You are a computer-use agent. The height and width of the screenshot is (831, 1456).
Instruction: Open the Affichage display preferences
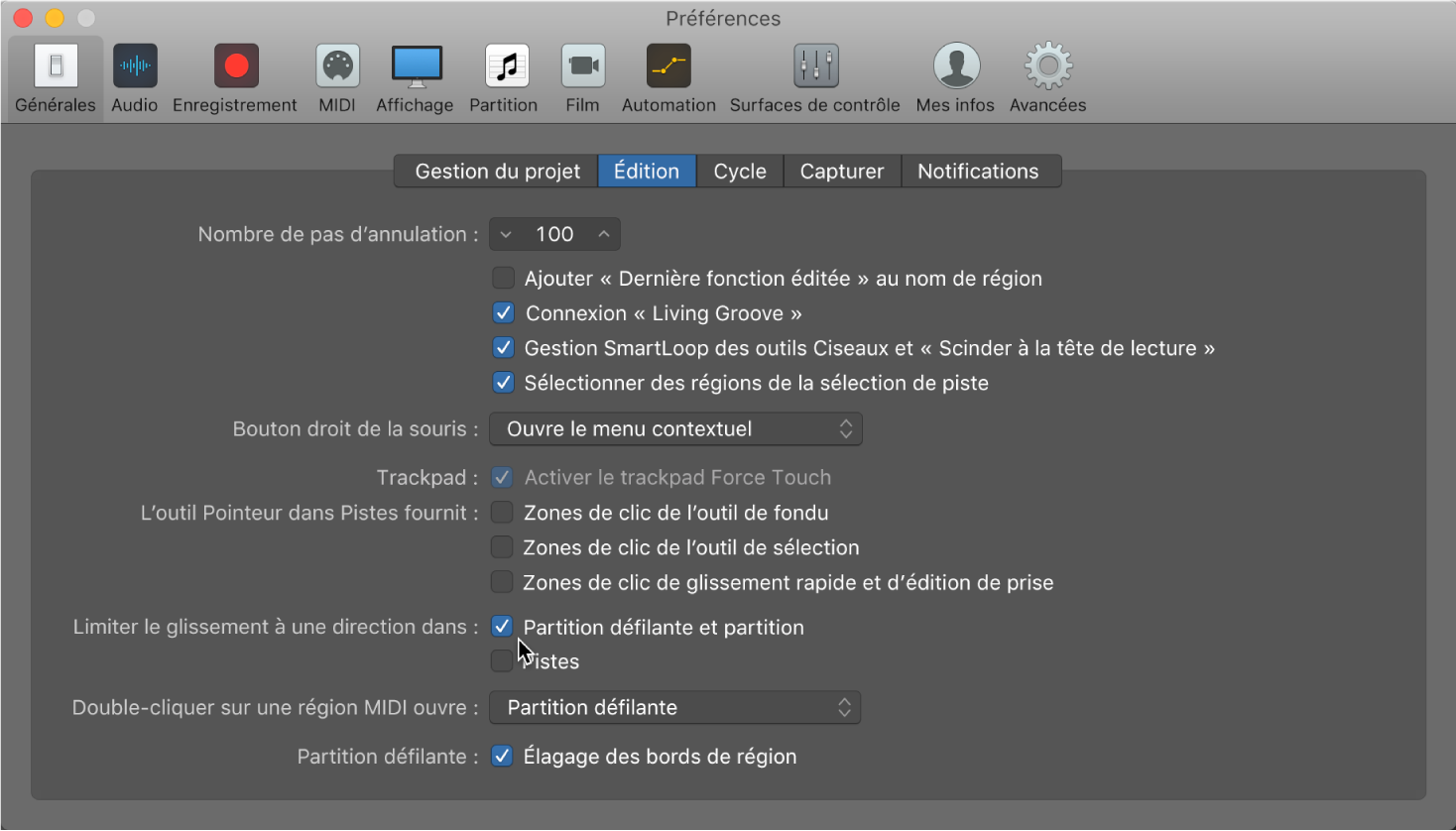pos(416,67)
